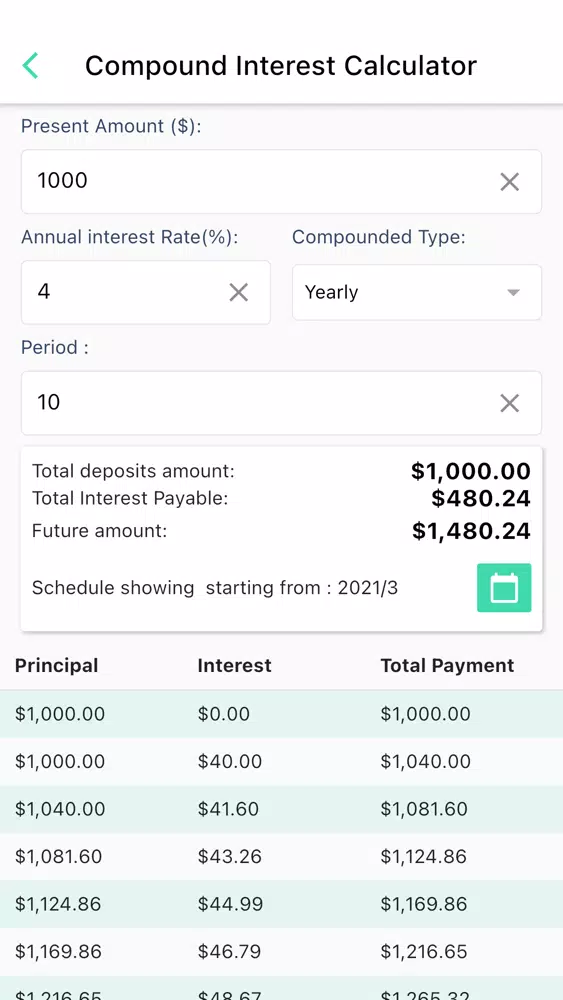563x1000 pixels.
Task: Tap the Compound Interest Calculator title
Action: click(x=281, y=66)
